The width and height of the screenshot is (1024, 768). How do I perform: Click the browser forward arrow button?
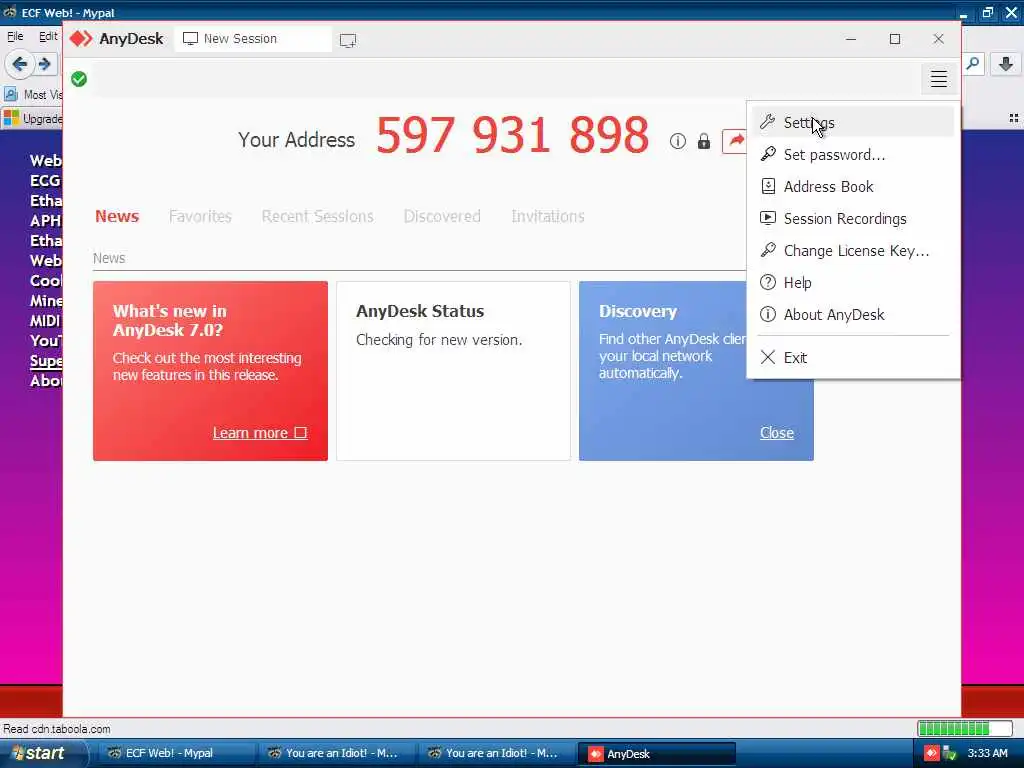[44, 64]
